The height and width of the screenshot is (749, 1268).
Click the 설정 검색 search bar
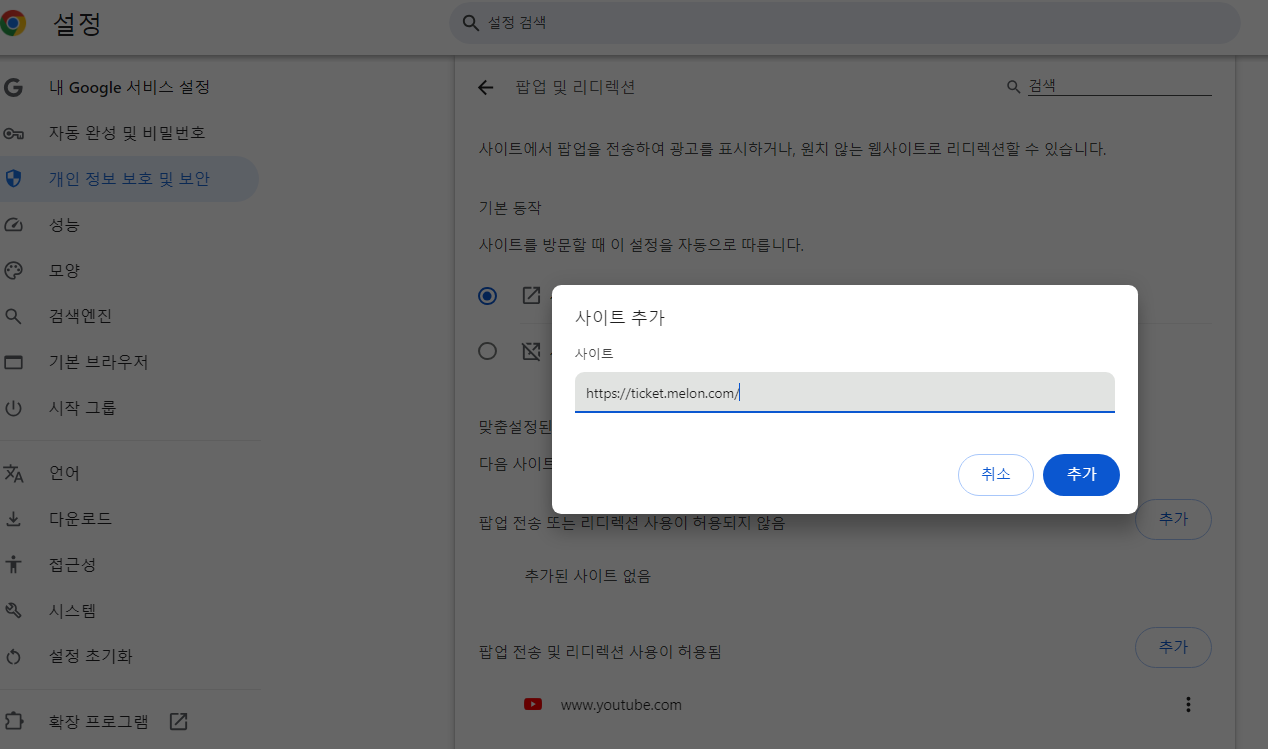click(845, 22)
